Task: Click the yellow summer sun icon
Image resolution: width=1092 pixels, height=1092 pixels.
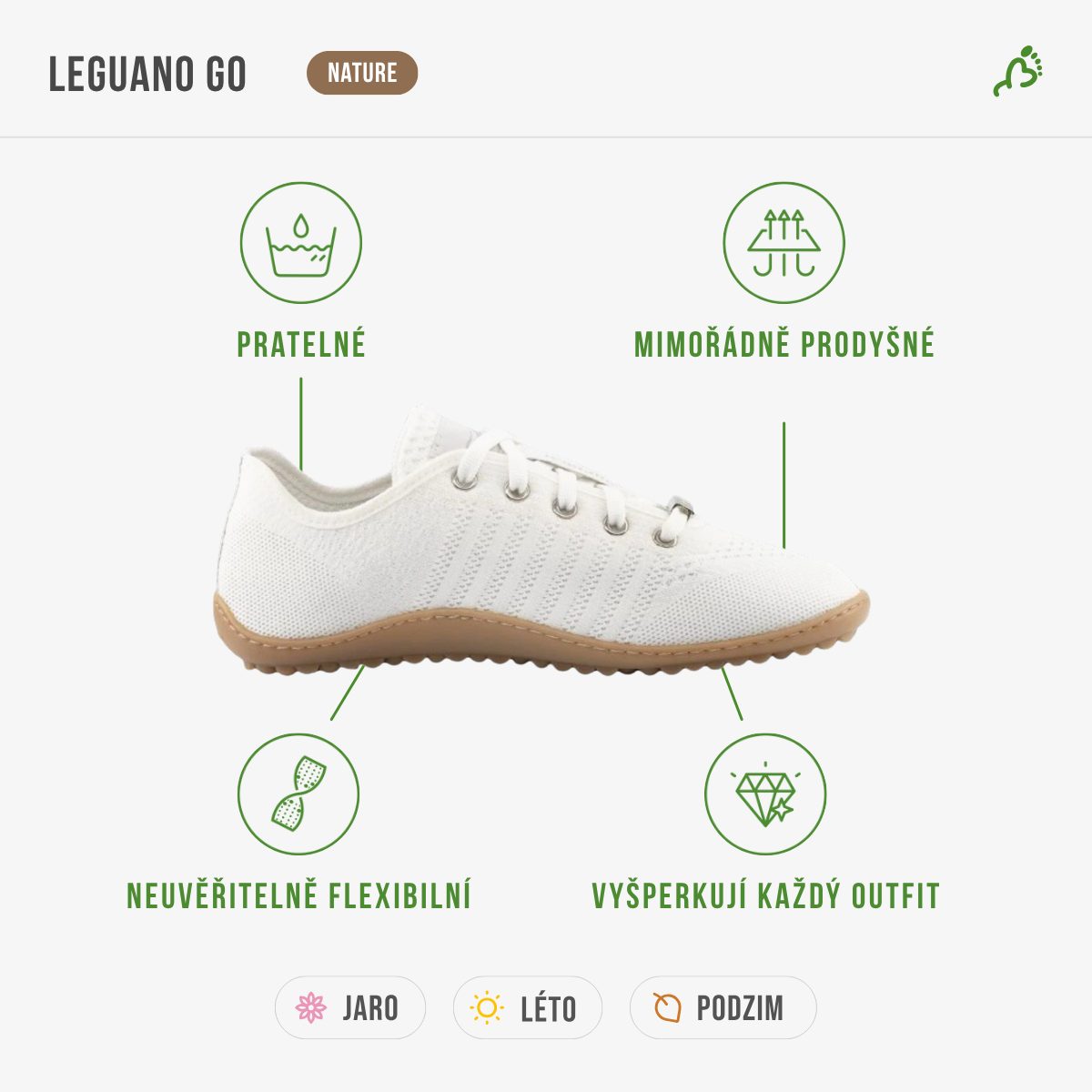Action: 487,1007
